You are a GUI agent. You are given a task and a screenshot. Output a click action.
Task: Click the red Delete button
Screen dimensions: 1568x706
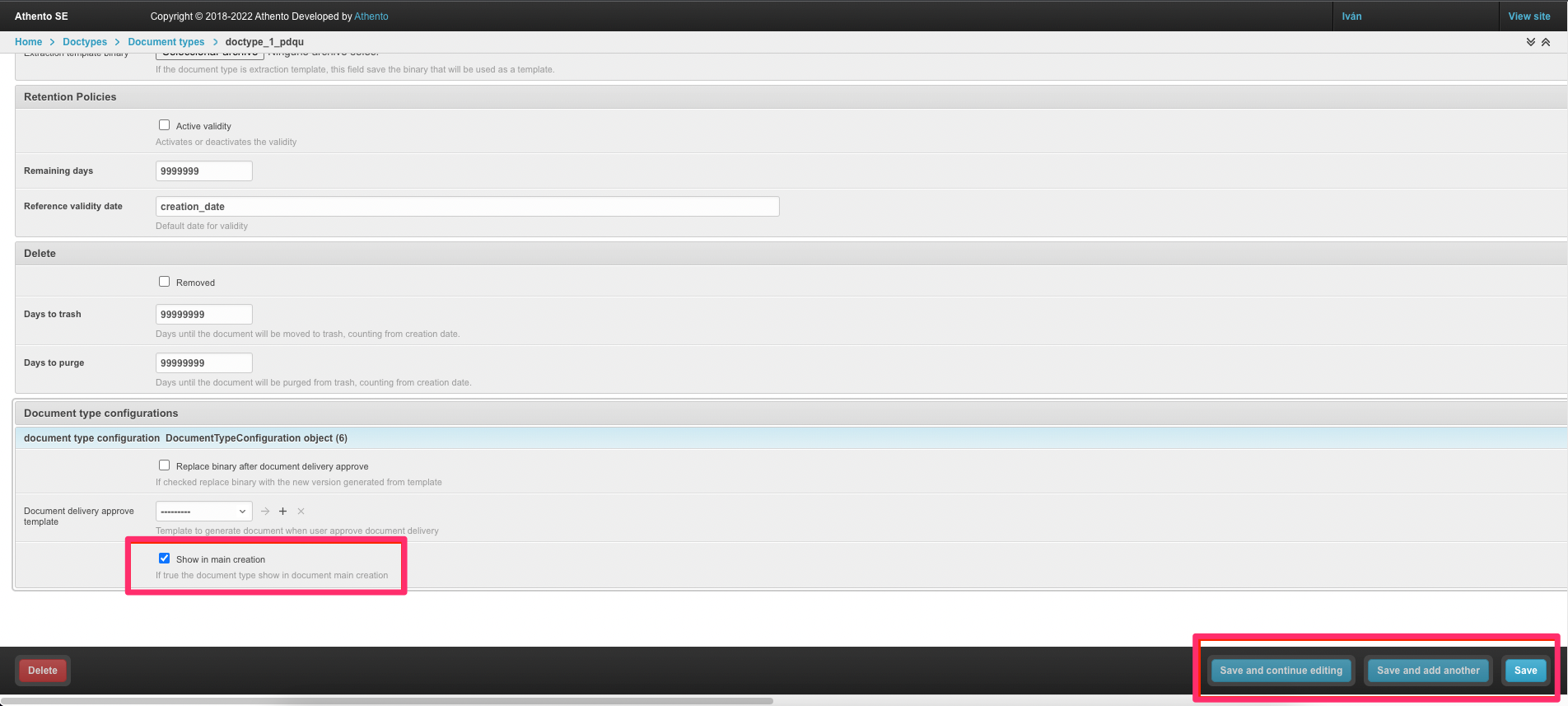(43, 671)
